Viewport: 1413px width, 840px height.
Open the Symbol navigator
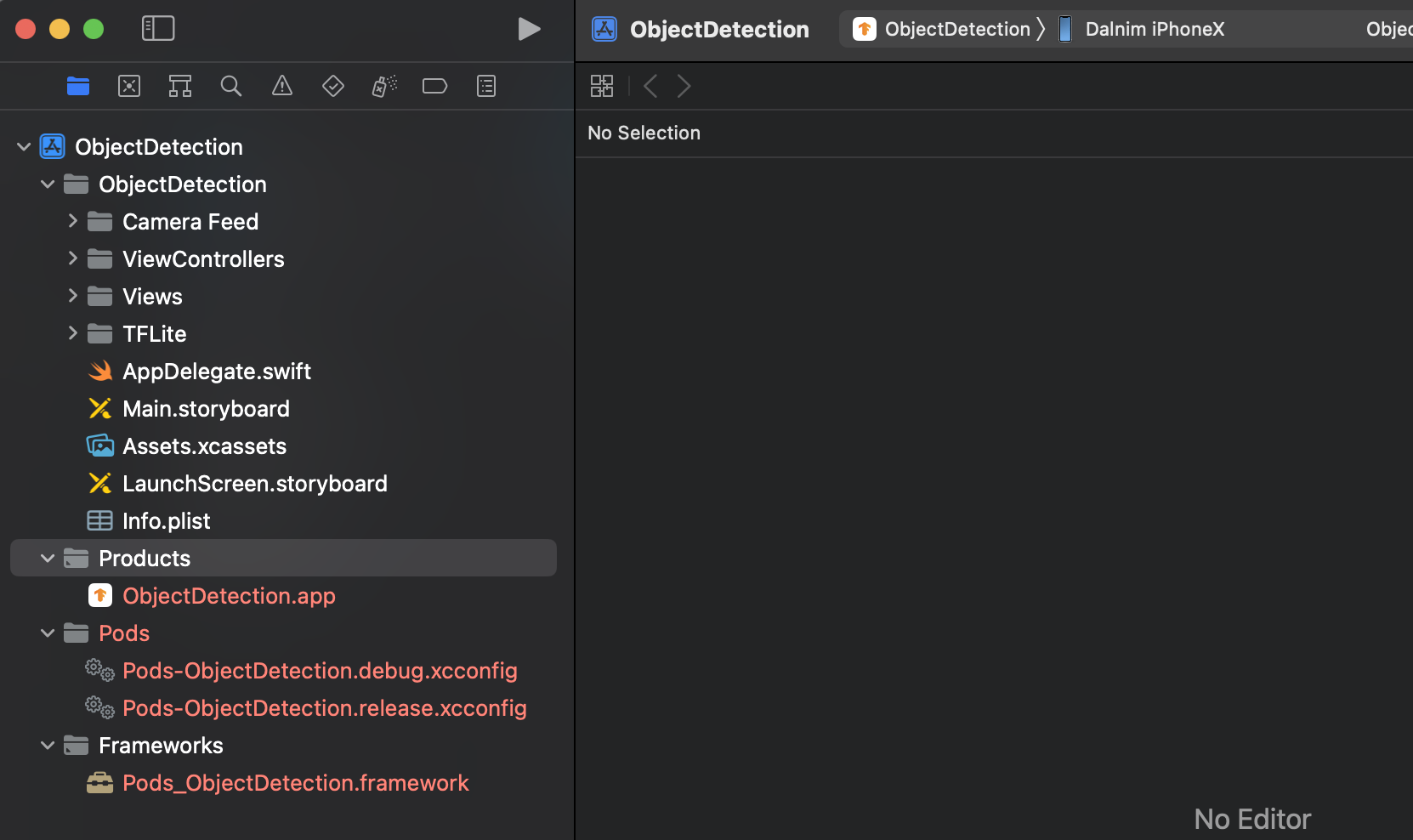click(x=180, y=86)
